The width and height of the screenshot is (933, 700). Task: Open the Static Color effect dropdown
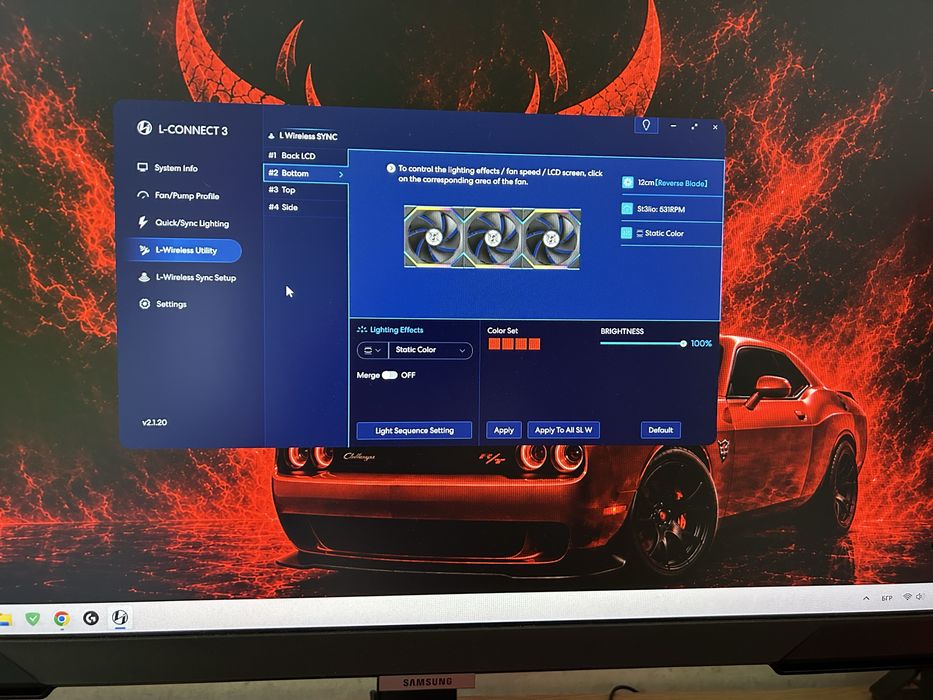click(x=430, y=350)
